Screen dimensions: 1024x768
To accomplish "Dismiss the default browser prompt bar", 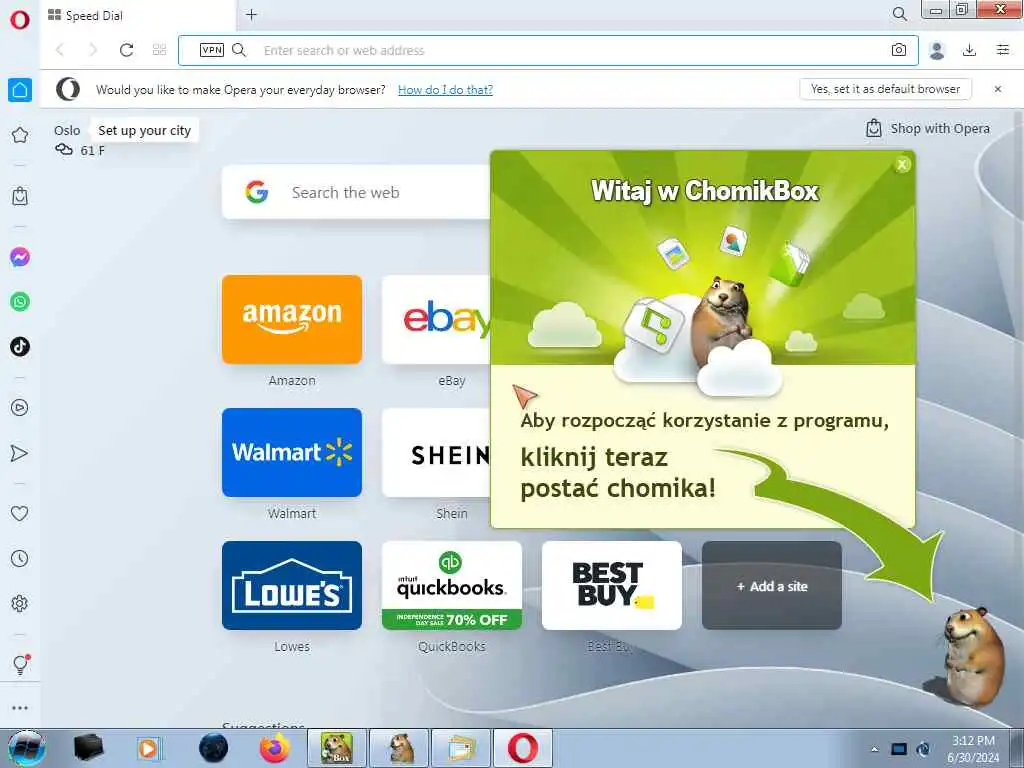I will 998,89.
